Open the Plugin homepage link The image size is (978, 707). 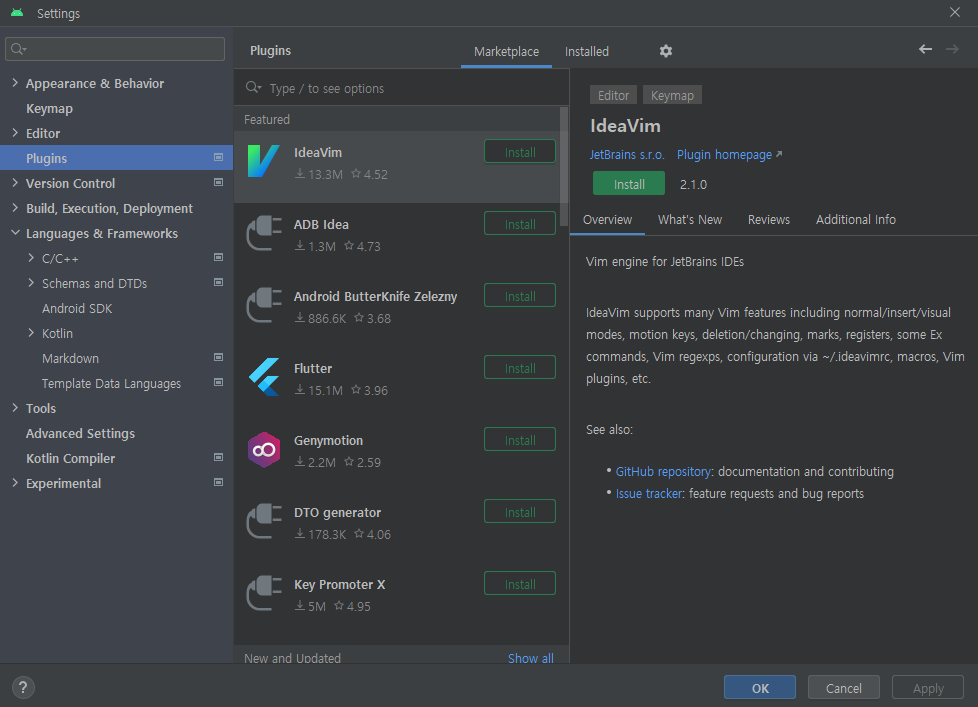(724, 155)
